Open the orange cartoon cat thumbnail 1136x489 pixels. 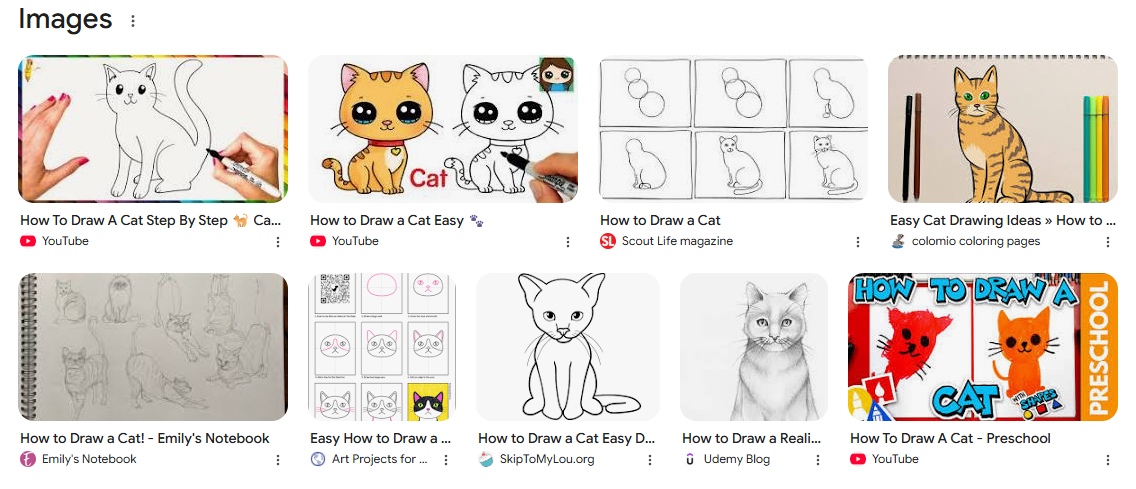443,129
